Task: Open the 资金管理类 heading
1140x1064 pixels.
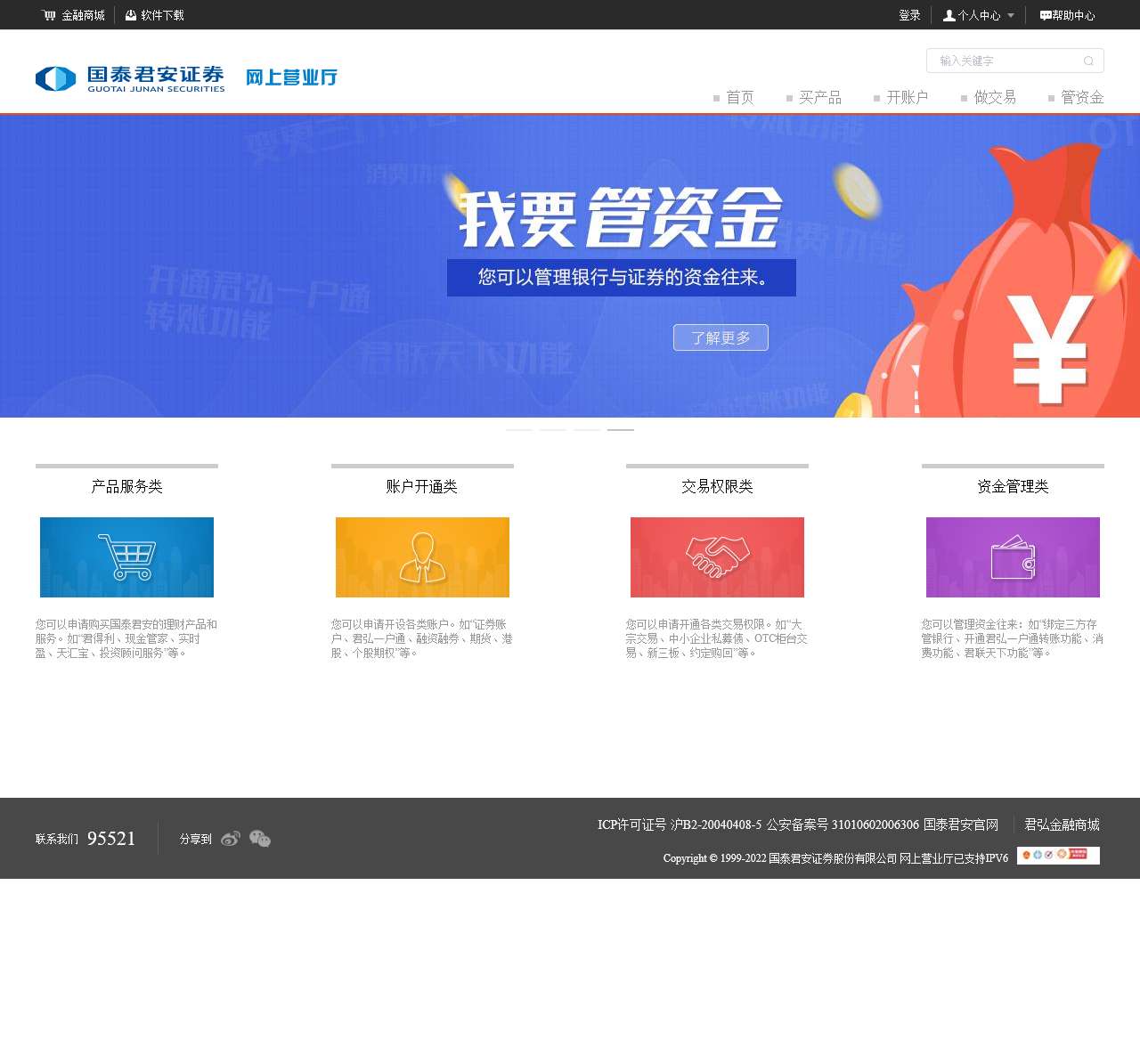Action: coord(1013,486)
